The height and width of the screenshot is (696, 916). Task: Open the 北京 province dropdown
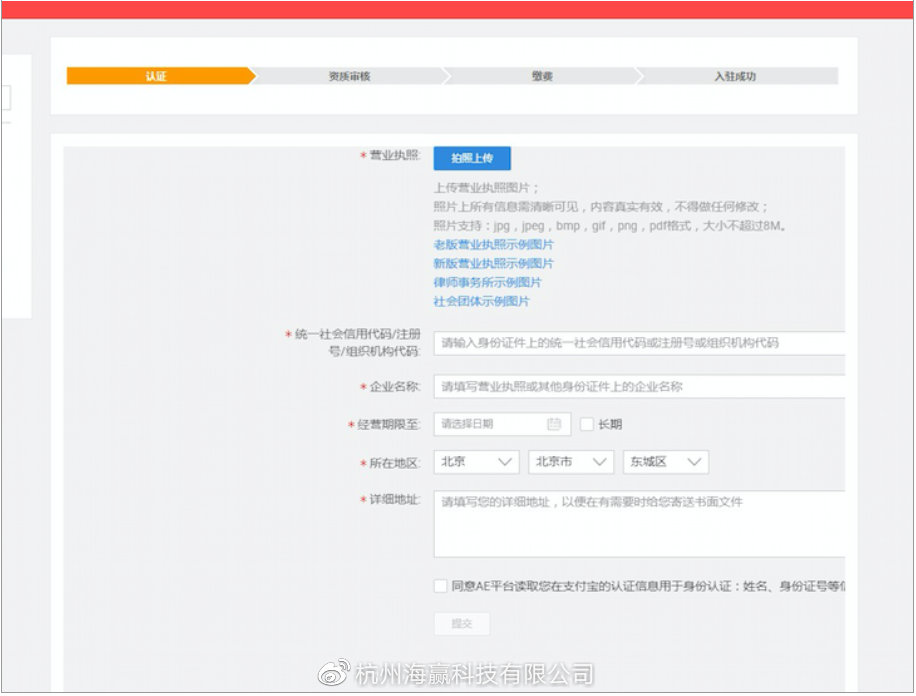pyautogui.click(x=476, y=462)
